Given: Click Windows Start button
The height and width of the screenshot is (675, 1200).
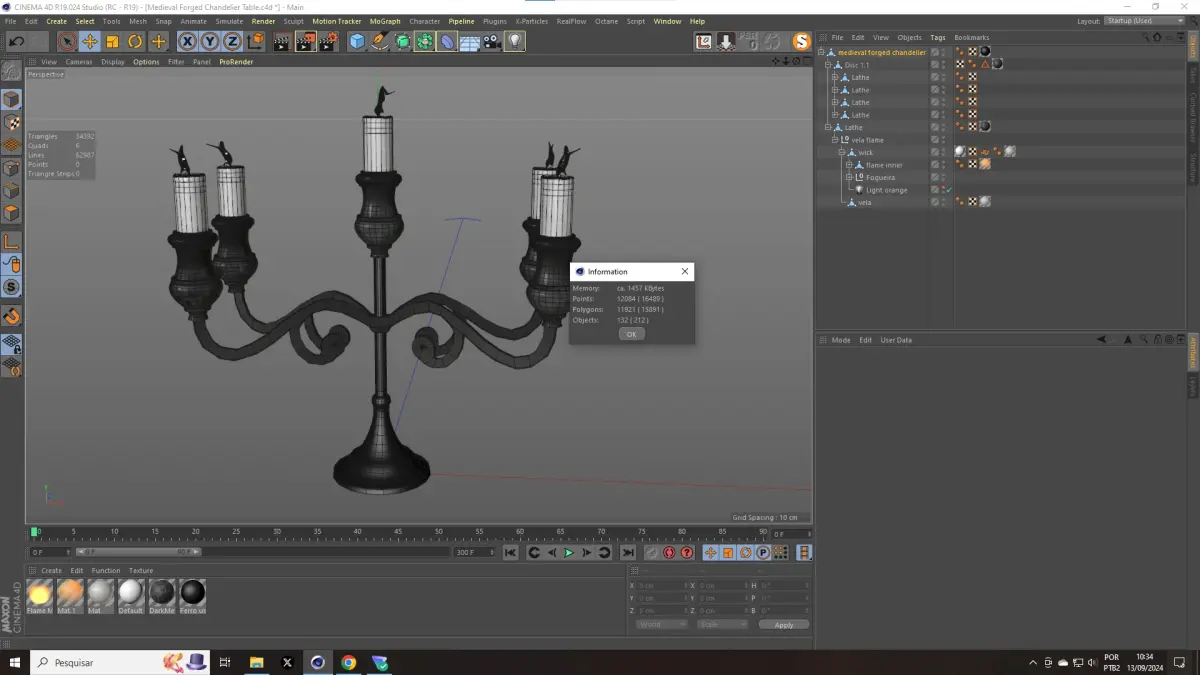Looking at the screenshot, I should pos(15,662).
